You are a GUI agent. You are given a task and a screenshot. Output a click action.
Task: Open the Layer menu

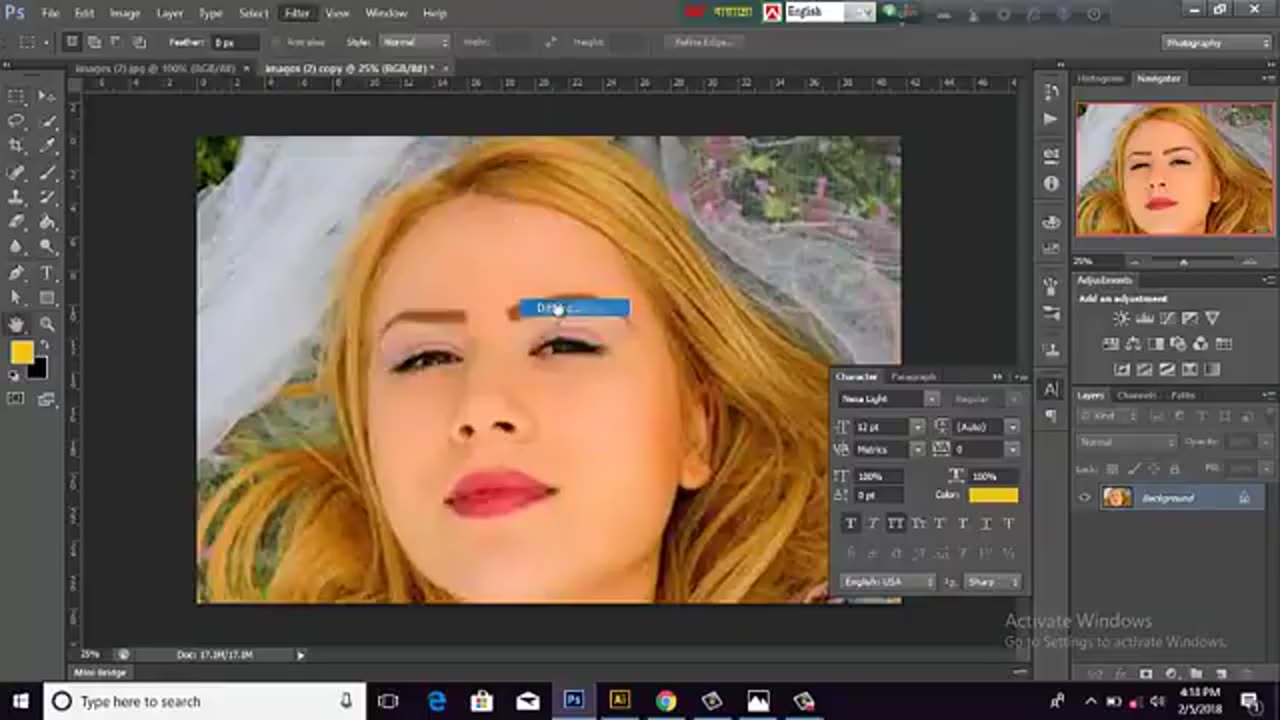pyautogui.click(x=169, y=13)
